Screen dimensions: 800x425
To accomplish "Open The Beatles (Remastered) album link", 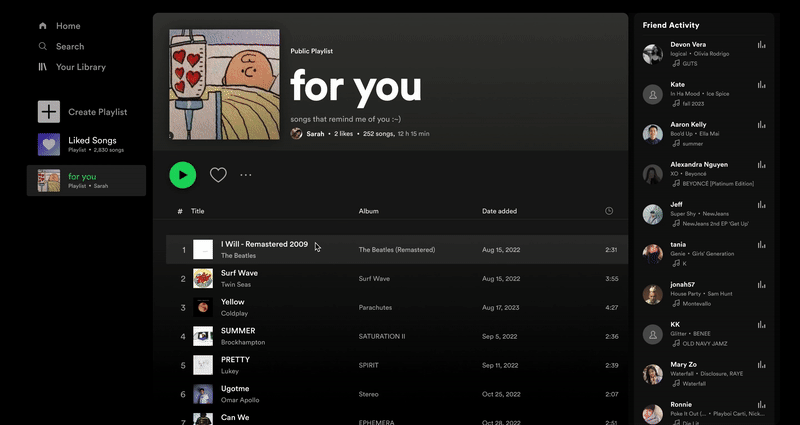I will [397, 250].
